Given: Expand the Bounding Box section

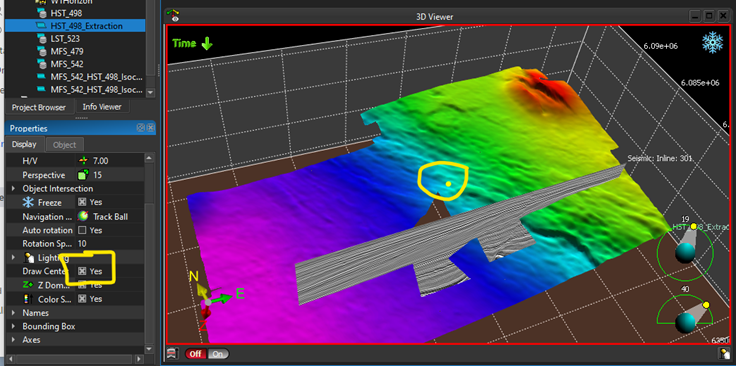Looking at the screenshot, I should coord(13,326).
